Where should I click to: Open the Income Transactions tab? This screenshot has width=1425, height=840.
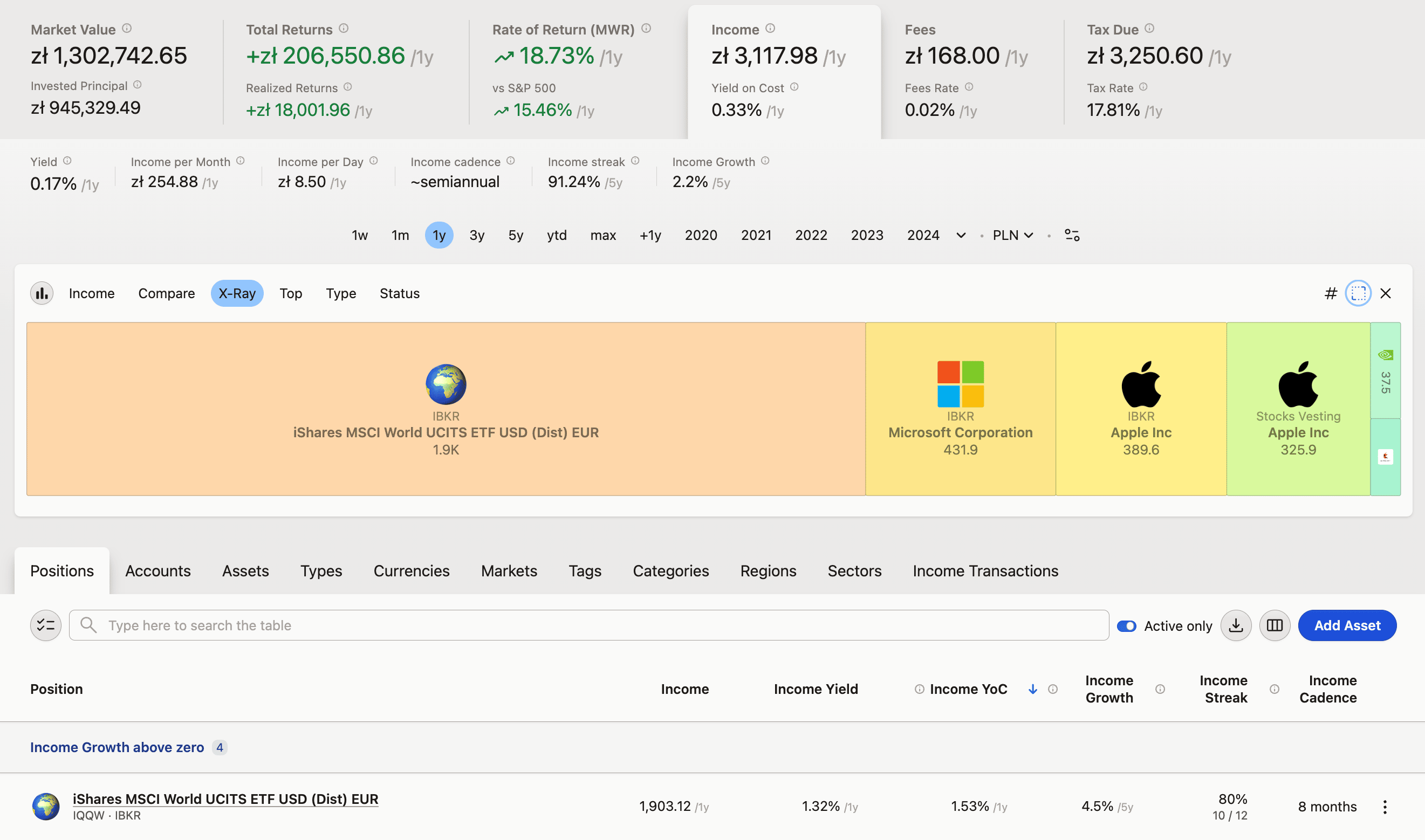[985, 570]
